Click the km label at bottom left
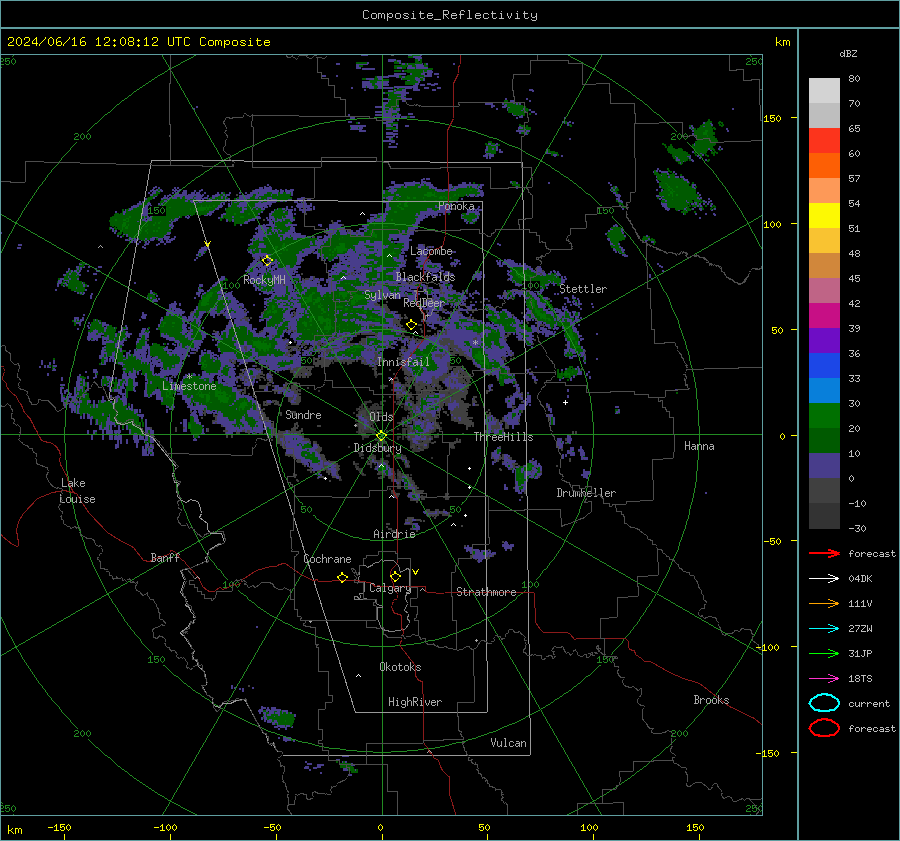Viewport: 900px width, 841px height. [14, 830]
